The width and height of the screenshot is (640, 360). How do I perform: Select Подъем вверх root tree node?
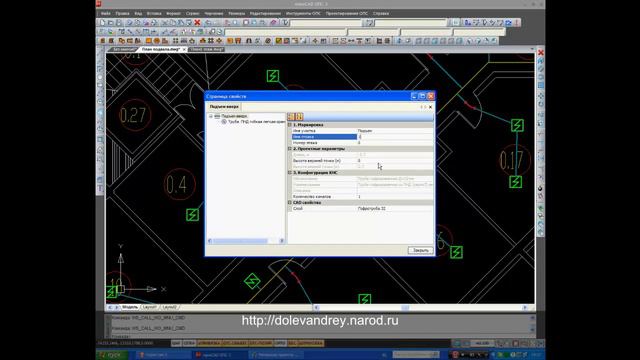coord(234,116)
